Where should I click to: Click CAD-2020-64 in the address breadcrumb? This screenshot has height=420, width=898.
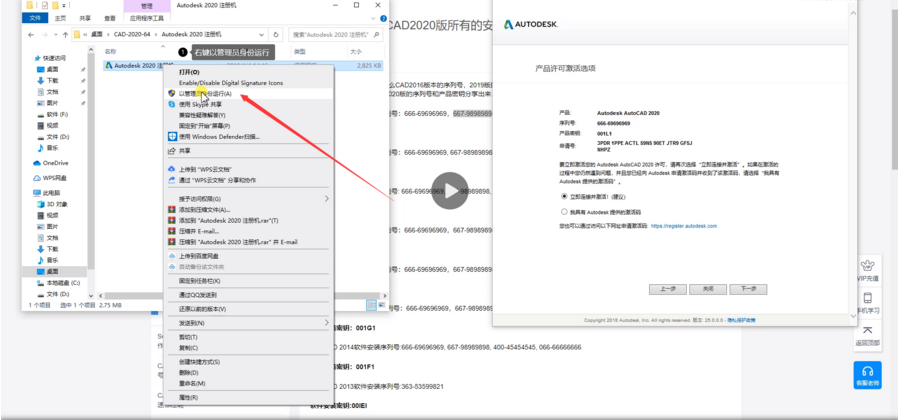132,34
